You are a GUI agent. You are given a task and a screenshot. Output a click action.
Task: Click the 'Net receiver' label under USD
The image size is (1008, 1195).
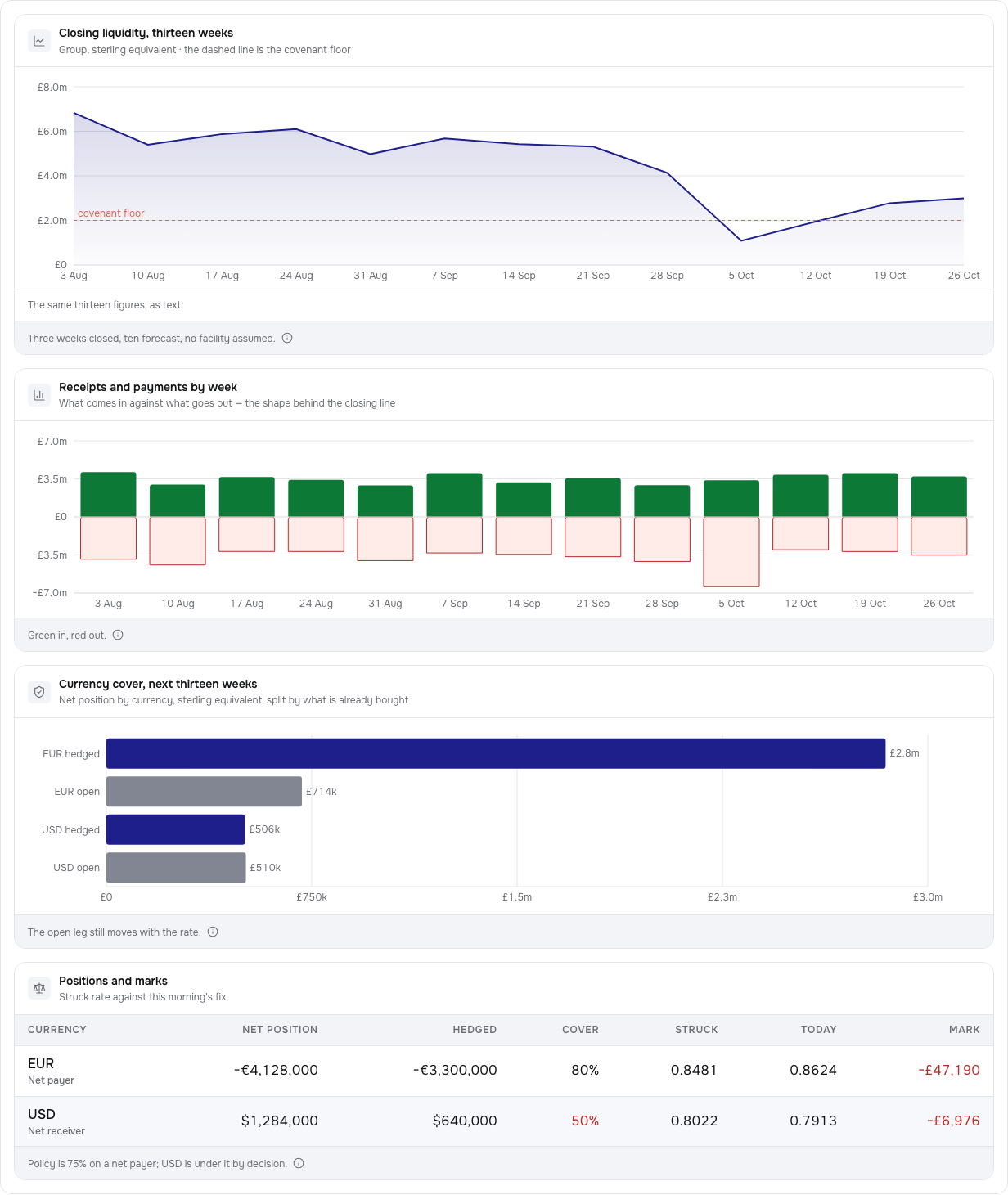(56, 1131)
